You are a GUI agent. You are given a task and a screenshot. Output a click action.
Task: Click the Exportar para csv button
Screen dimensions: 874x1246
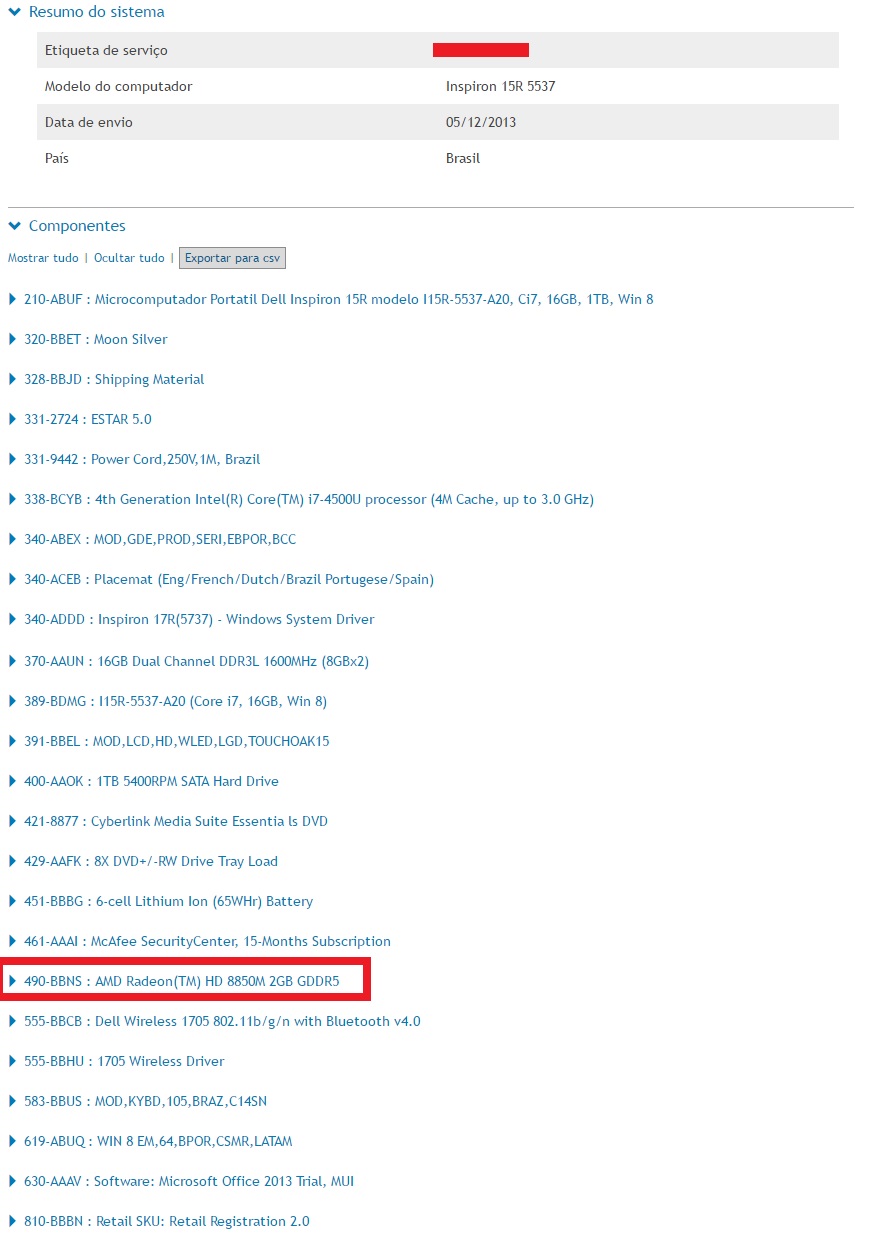pyautogui.click(x=233, y=258)
